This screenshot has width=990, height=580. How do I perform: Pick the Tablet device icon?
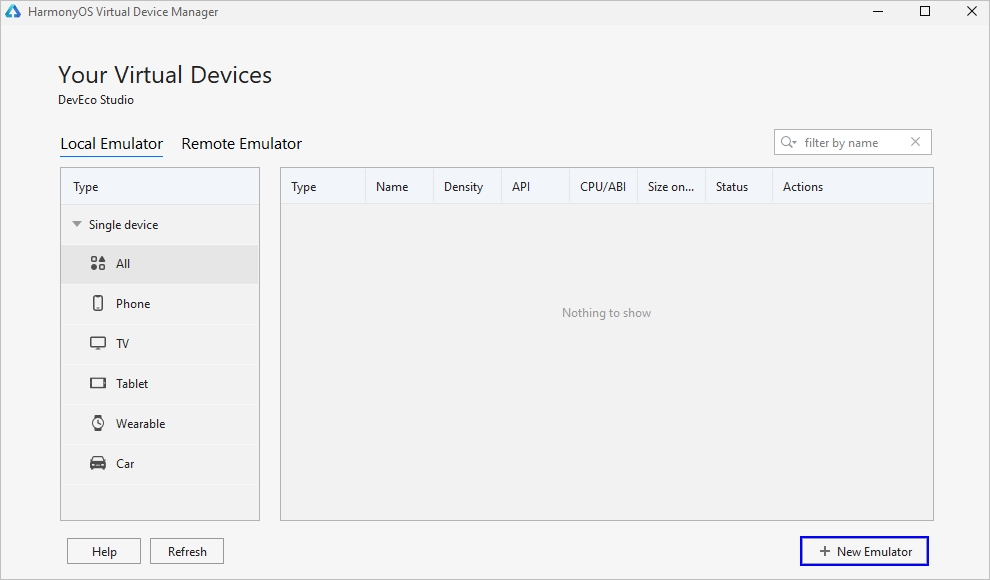(98, 384)
